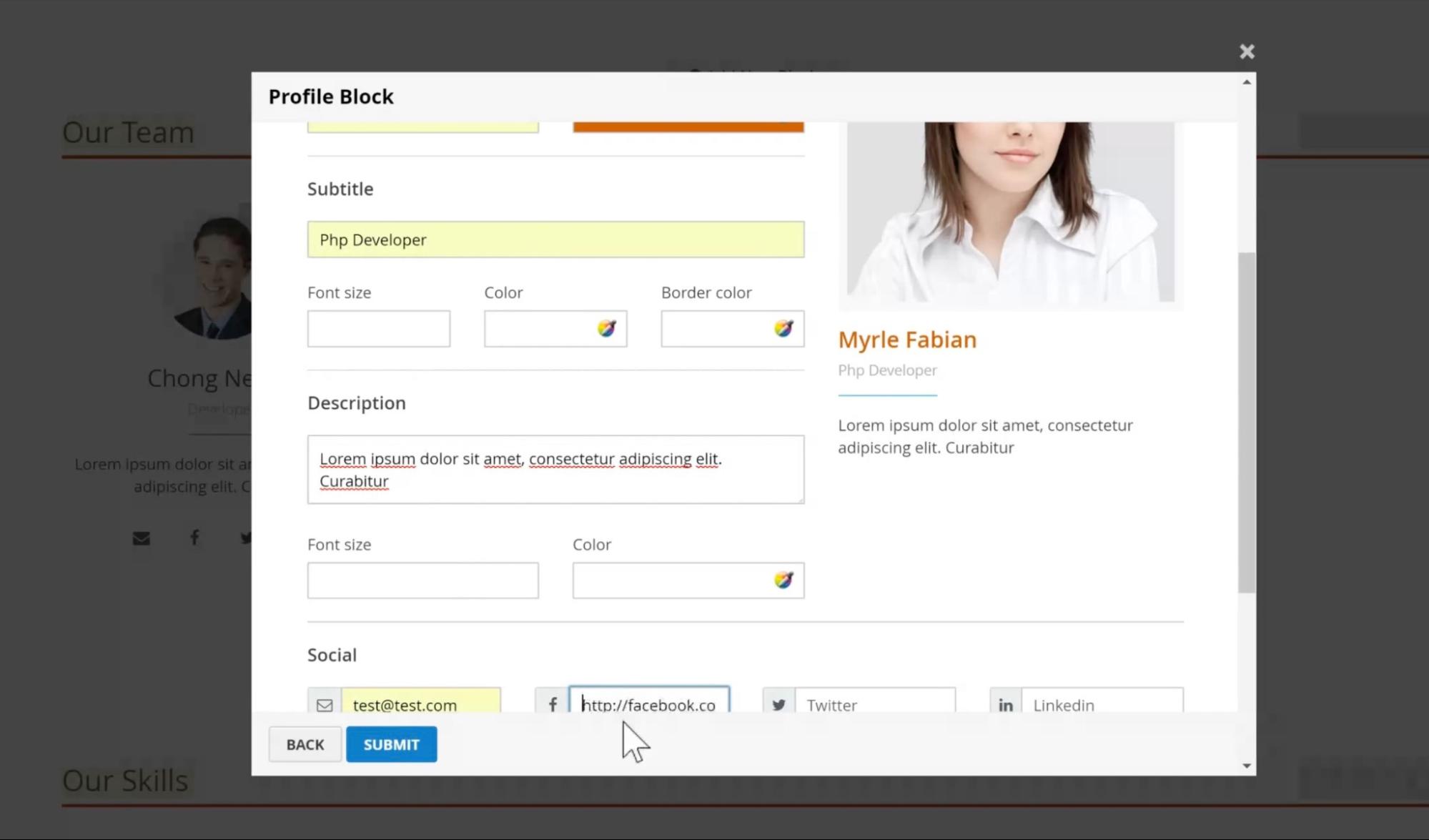Screen dimensions: 1429x840
Task: Click the LinkedIn icon
Action: [x=1005, y=703]
